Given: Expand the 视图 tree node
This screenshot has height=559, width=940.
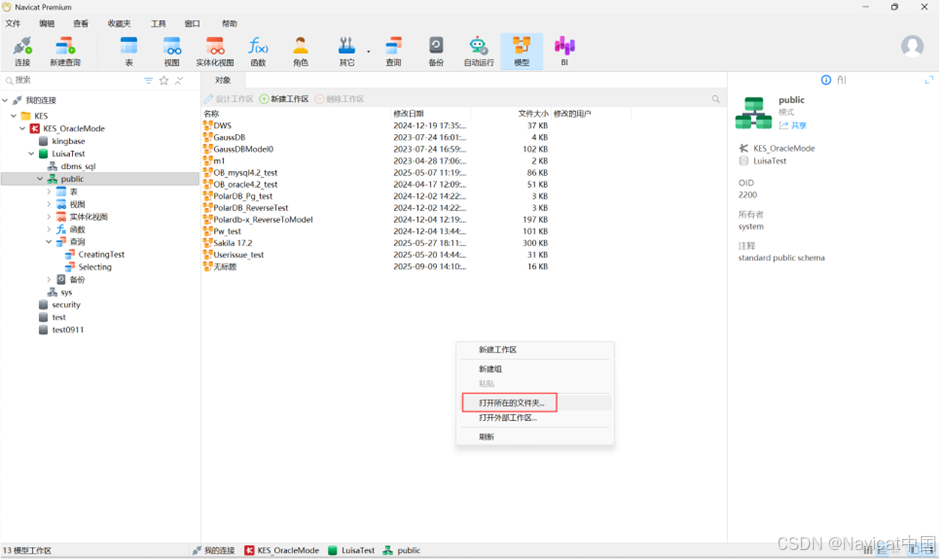Looking at the screenshot, I should click(x=49, y=204).
